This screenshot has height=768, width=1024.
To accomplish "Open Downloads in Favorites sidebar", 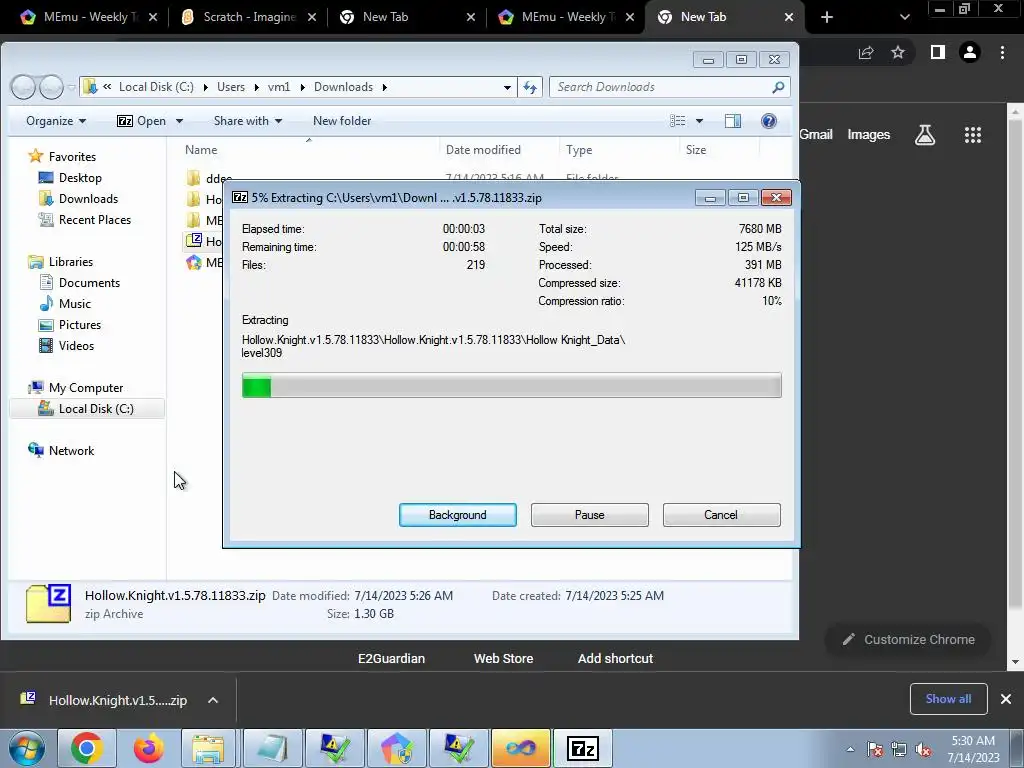I will coord(88,199).
